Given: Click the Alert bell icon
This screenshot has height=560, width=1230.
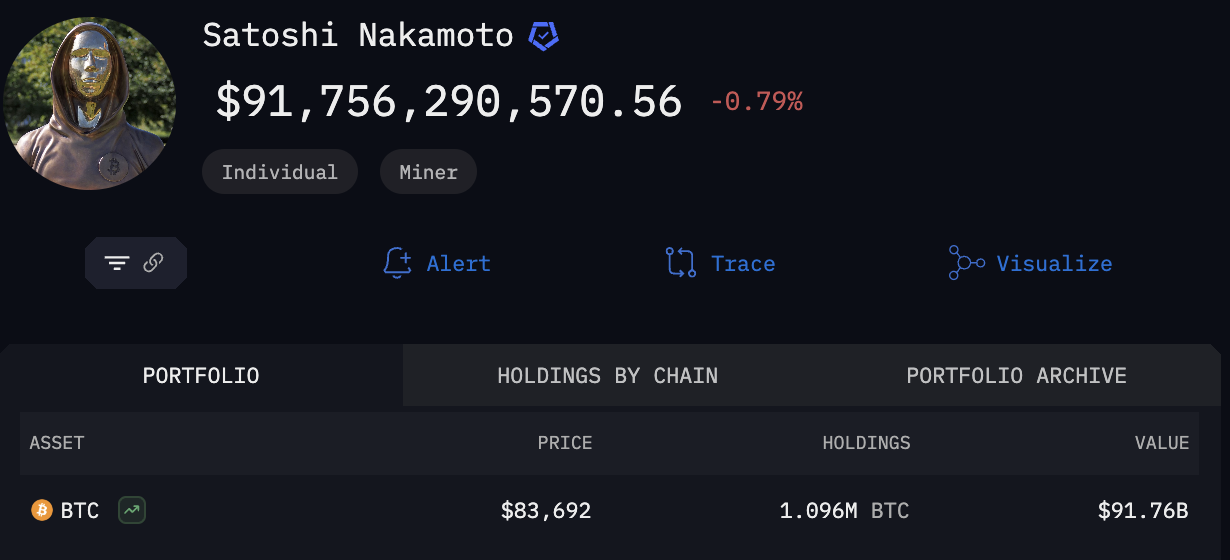Looking at the screenshot, I should tap(397, 263).
